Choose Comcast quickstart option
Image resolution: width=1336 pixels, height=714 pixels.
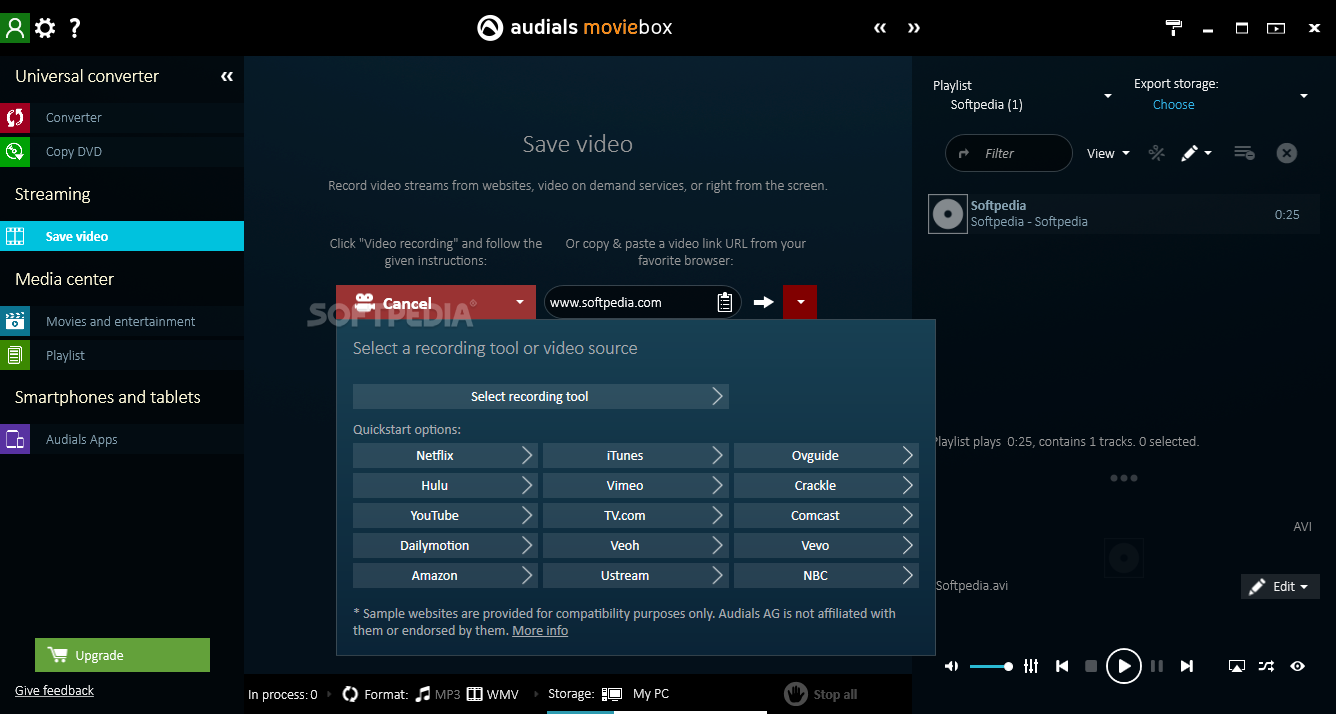pos(826,515)
